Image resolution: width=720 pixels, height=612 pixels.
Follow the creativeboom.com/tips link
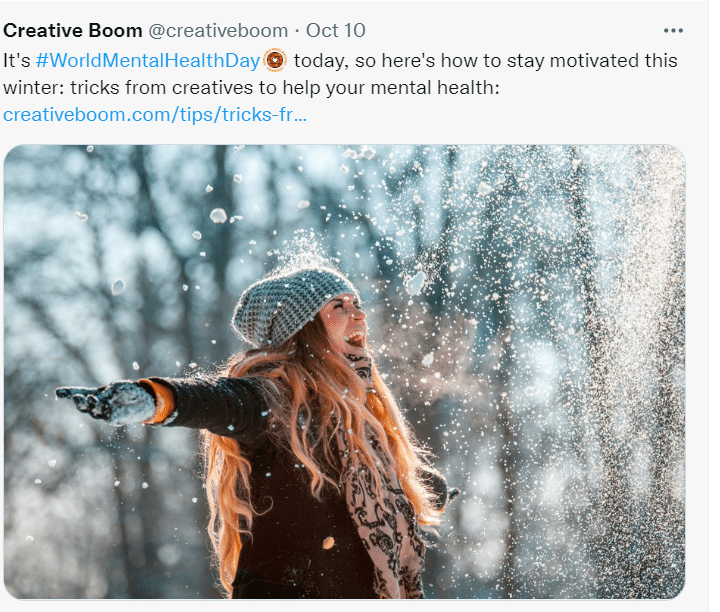155,114
